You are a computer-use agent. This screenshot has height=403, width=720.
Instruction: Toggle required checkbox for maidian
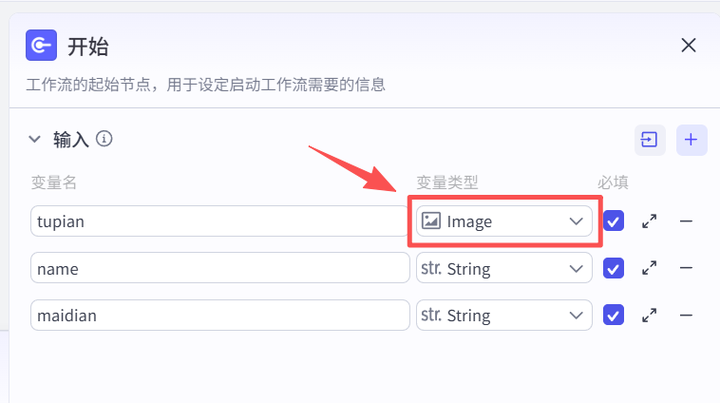click(x=613, y=315)
